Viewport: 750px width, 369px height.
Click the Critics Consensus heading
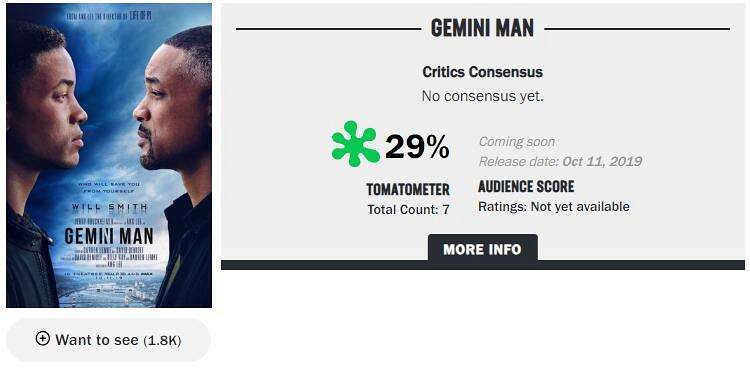tap(483, 72)
